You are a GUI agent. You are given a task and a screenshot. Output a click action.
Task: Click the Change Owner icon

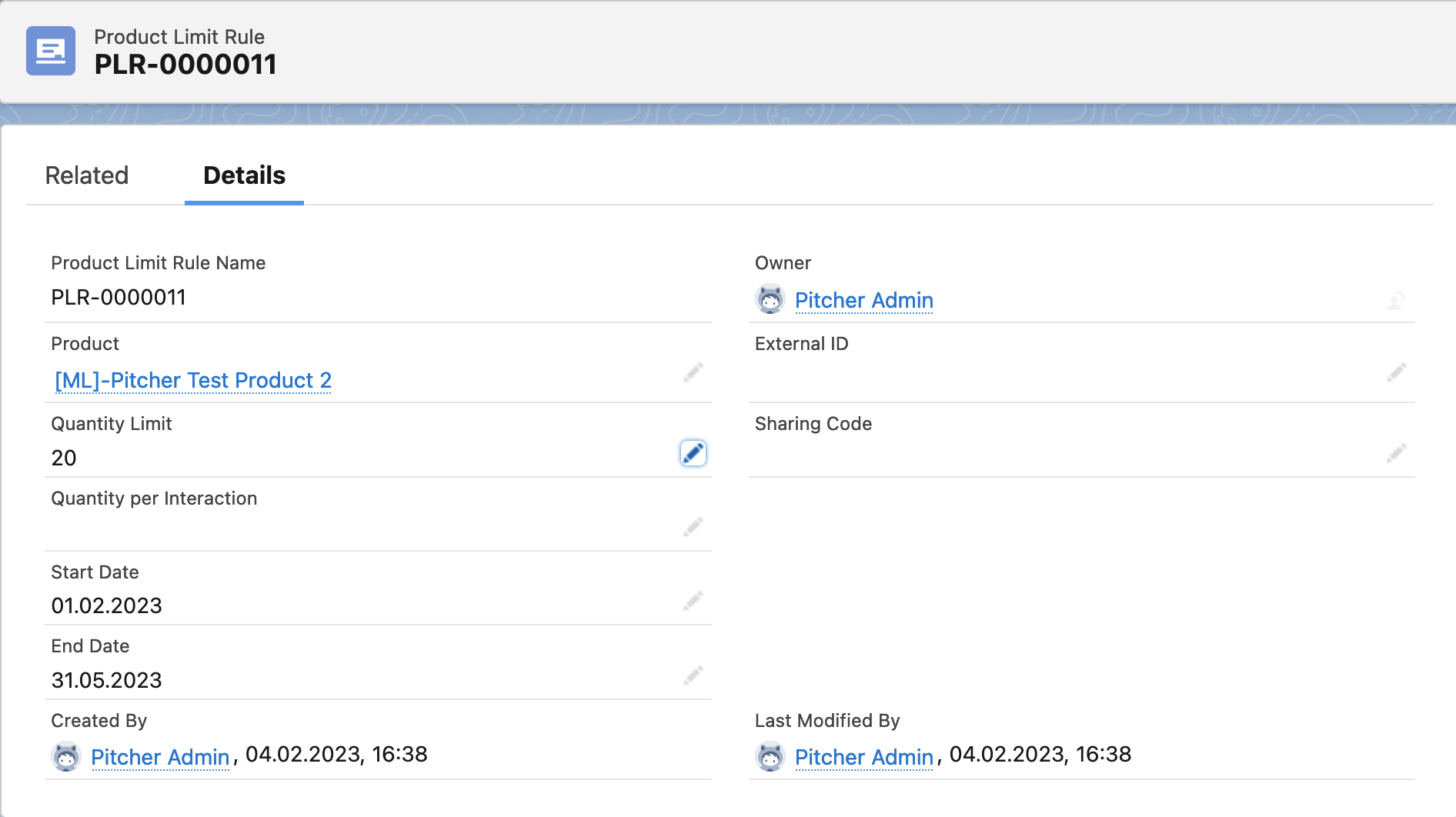1396,300
